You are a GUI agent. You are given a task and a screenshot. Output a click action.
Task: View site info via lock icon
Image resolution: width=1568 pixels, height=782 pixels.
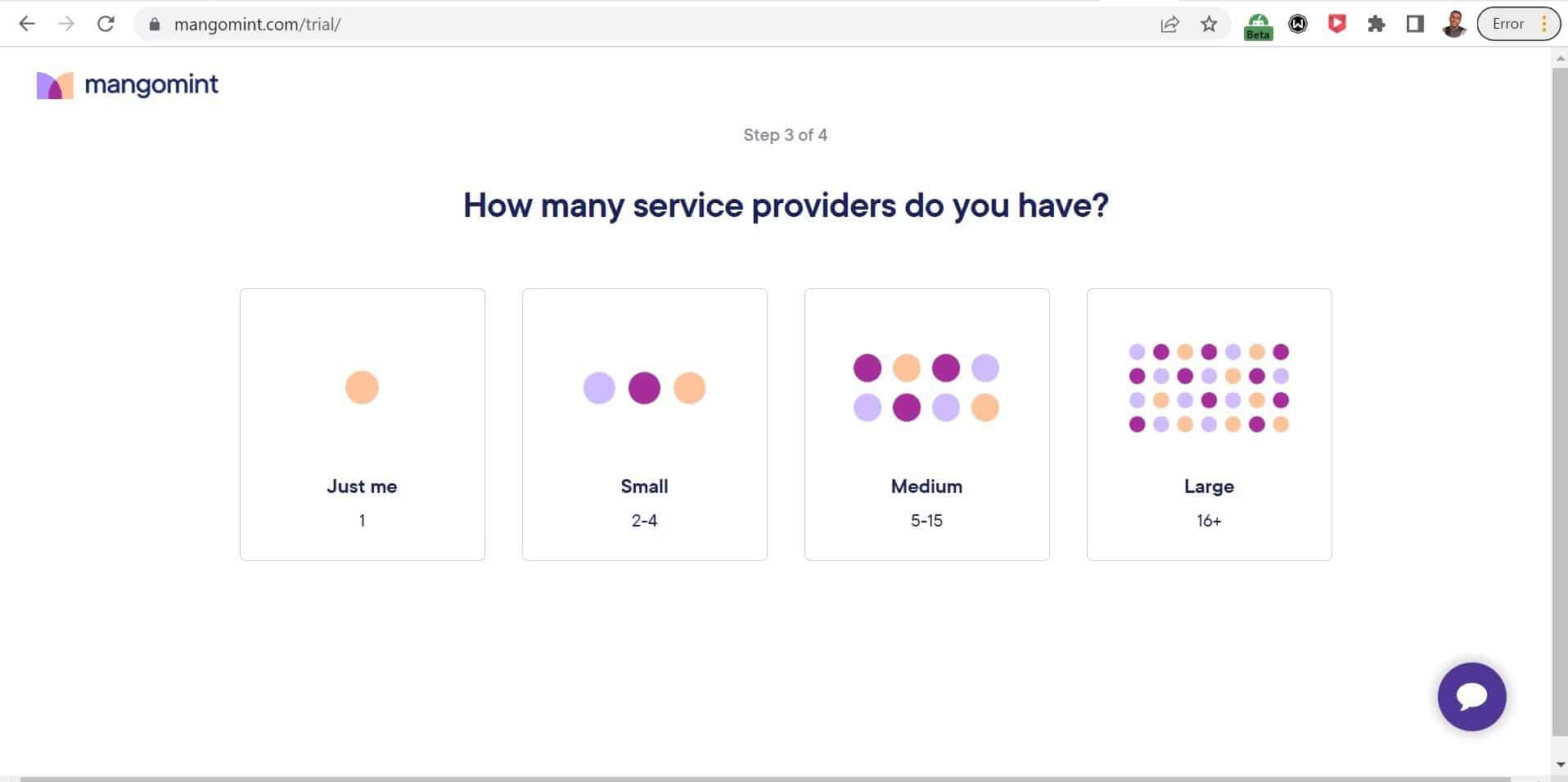[x=155, y=24]
